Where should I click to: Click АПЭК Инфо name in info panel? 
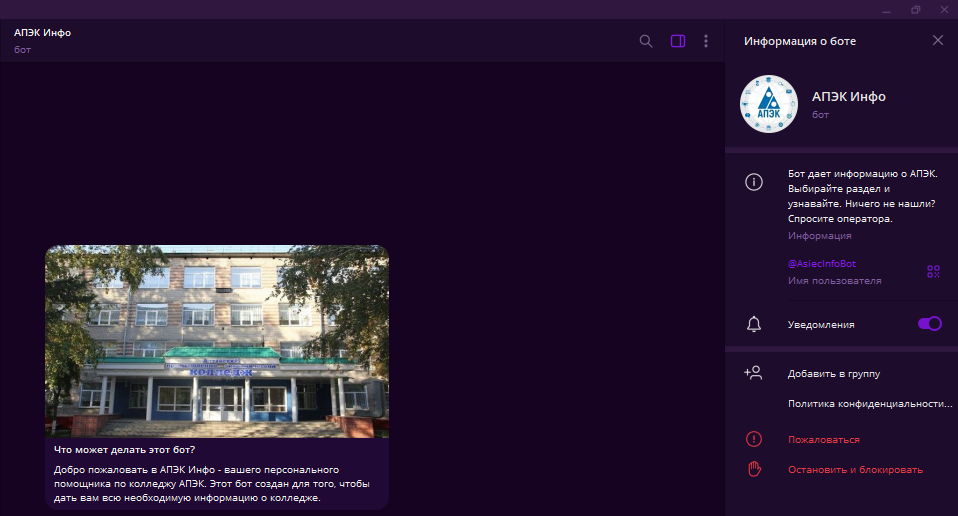[849, 96]
